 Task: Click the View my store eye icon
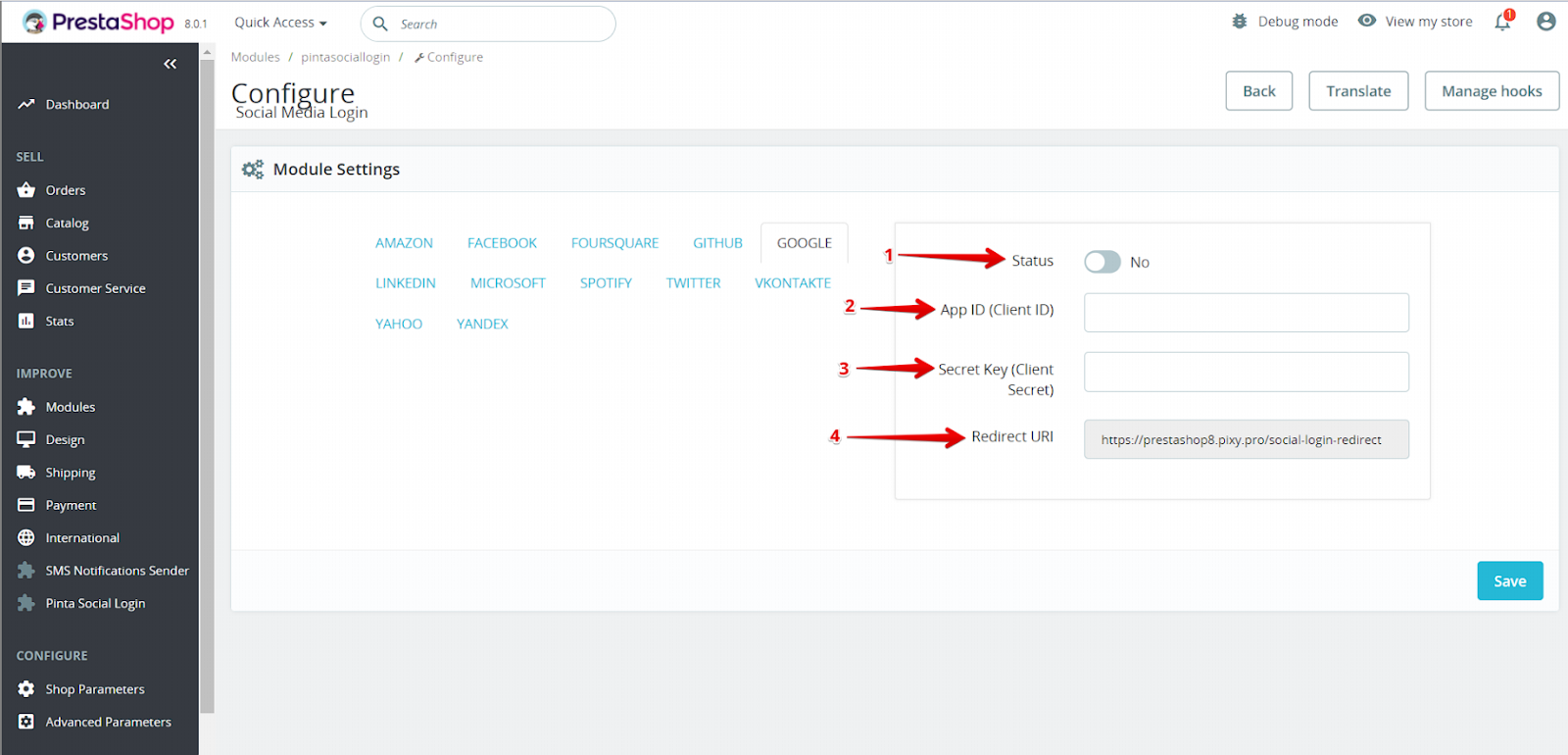tap(1367, 21)
